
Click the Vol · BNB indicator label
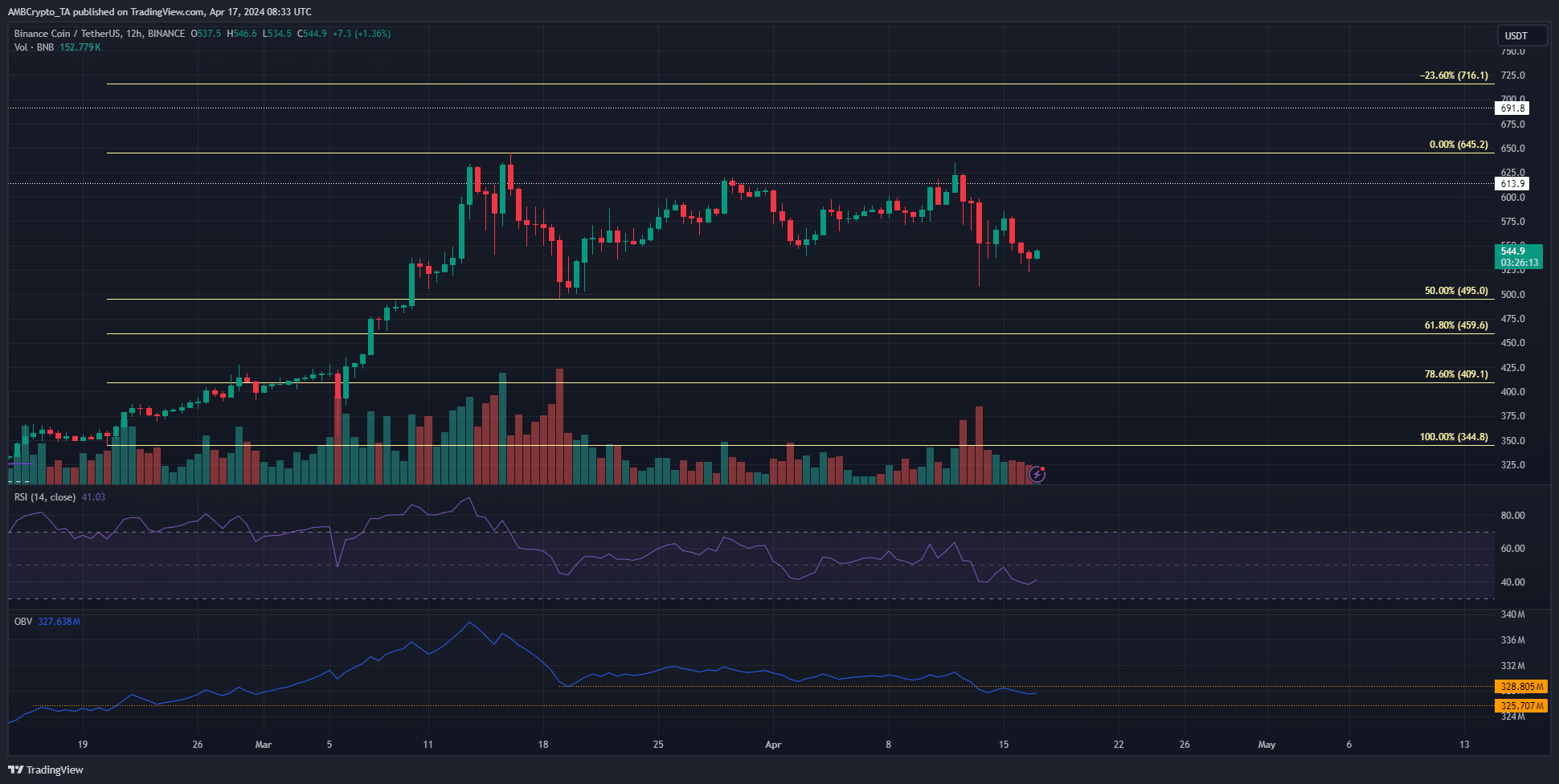34,47
